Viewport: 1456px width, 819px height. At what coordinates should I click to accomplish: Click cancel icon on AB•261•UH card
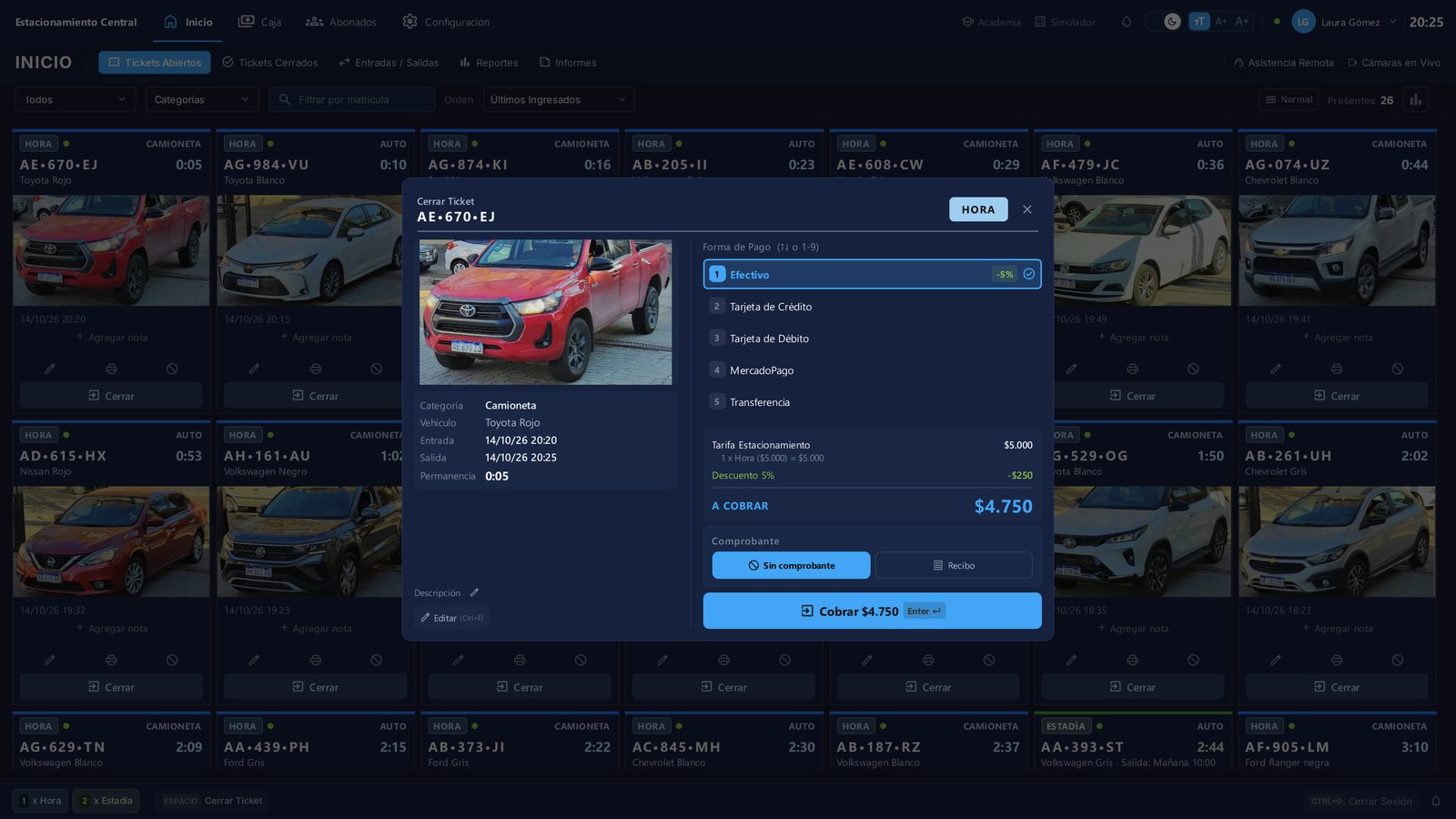[1397, 660]
